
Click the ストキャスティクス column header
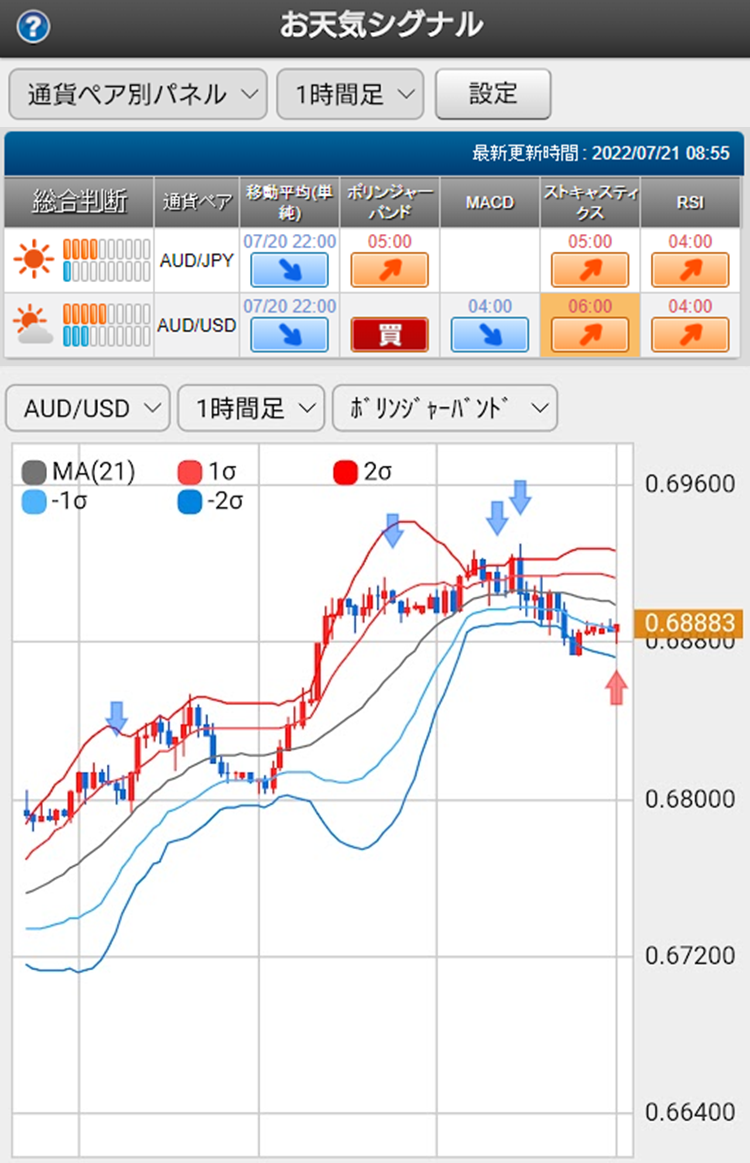(x=590, y=202)
